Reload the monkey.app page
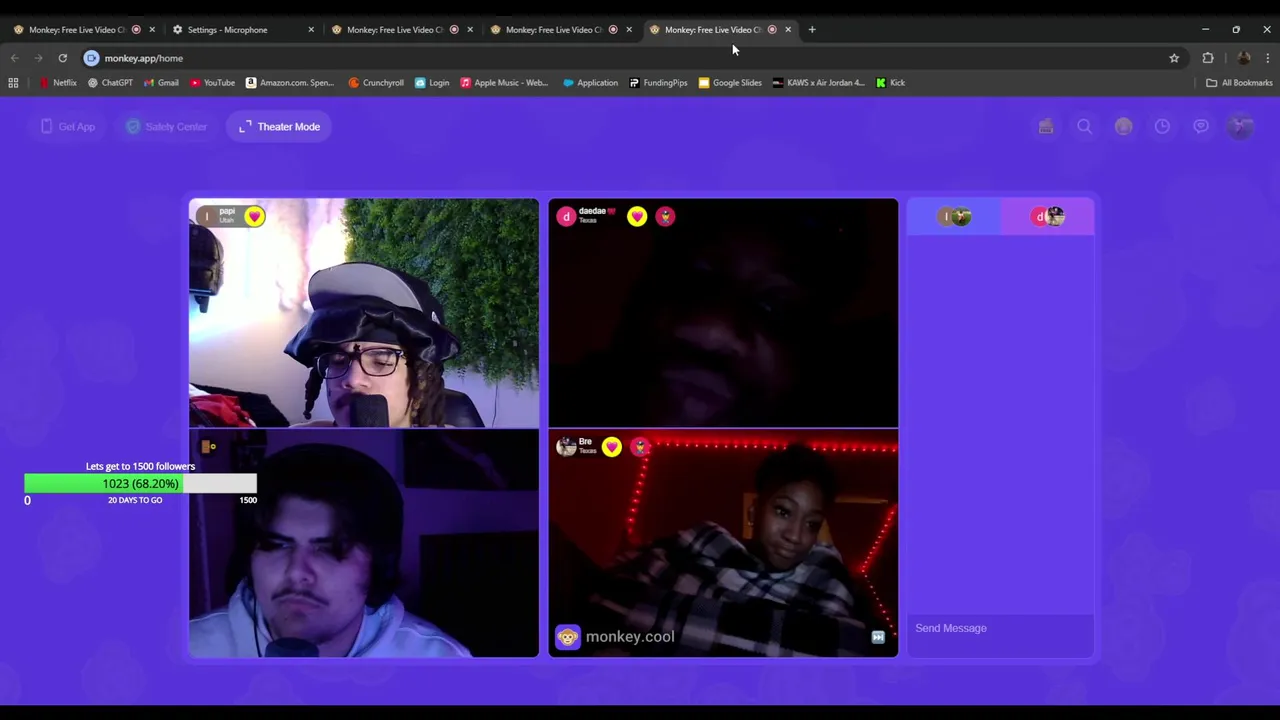 click(62, 58)
